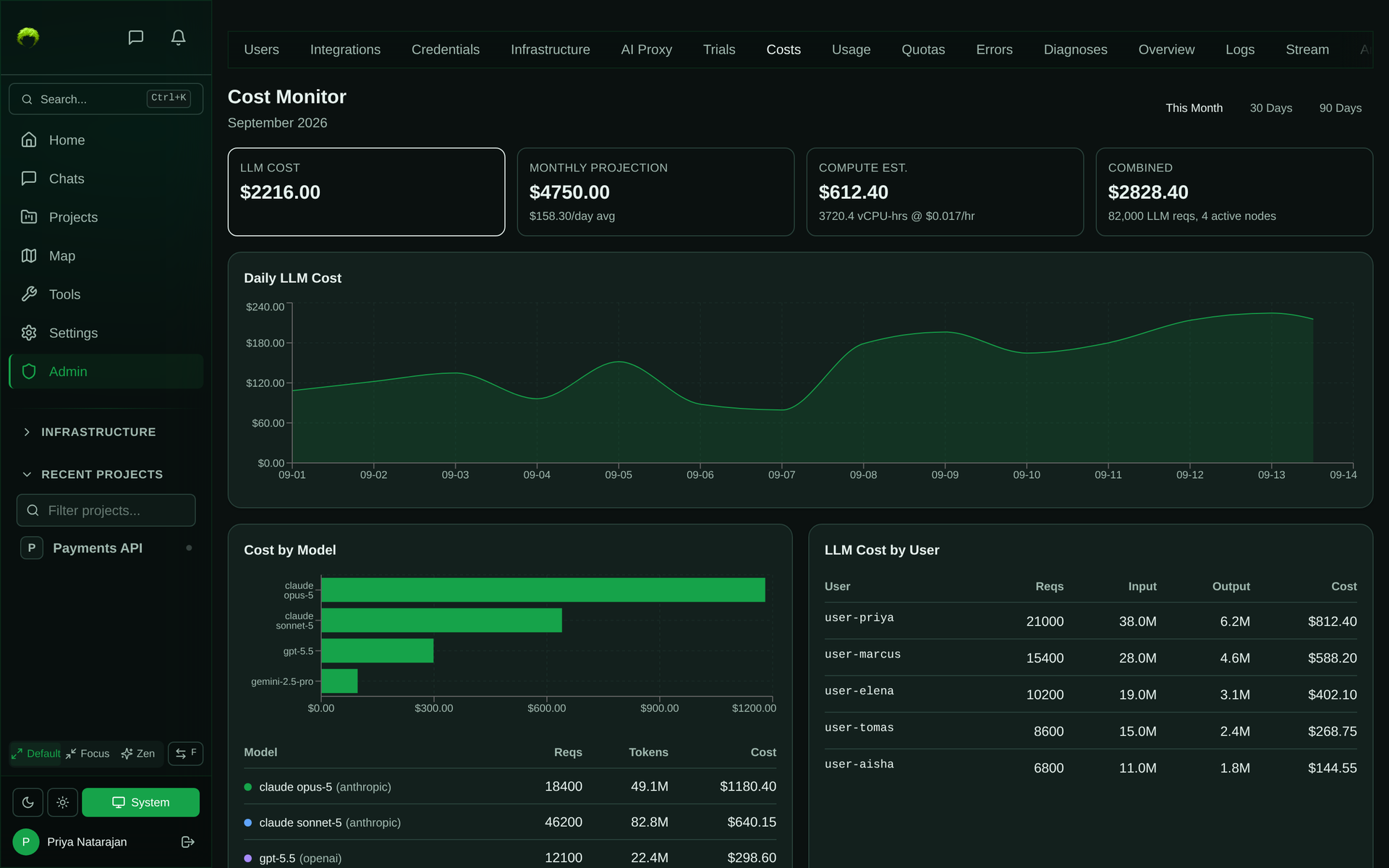Go to Home in the sidebar
The height and width of the screenshot is (868, 1389).
[x=106, y=140]
